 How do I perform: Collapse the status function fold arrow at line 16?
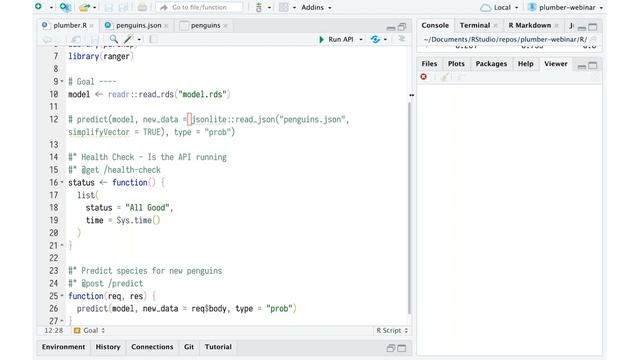62,182
